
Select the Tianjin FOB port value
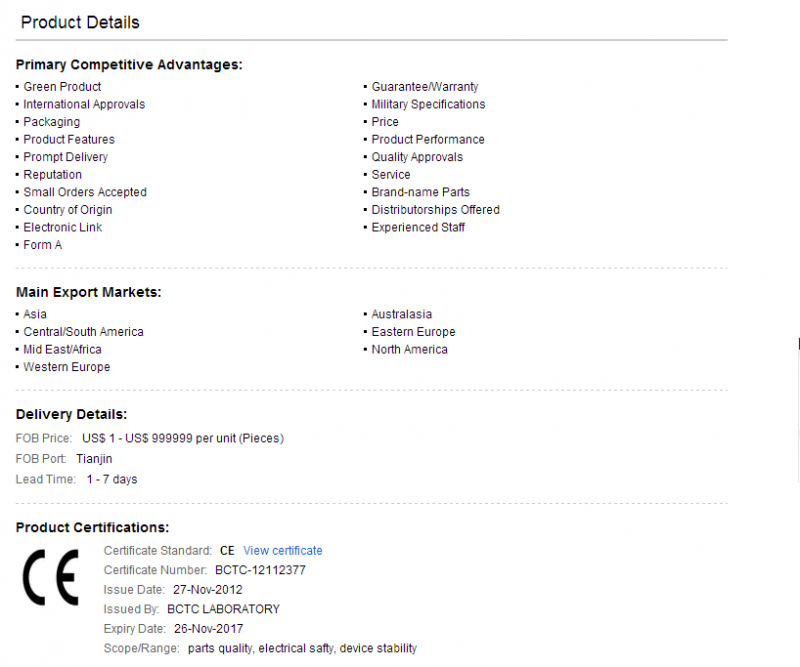click(94, 459)
